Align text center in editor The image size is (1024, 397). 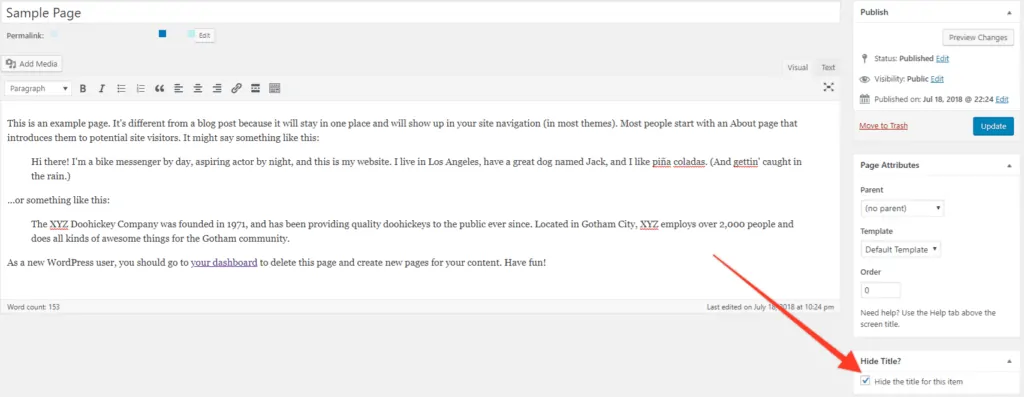pos(197,88)
